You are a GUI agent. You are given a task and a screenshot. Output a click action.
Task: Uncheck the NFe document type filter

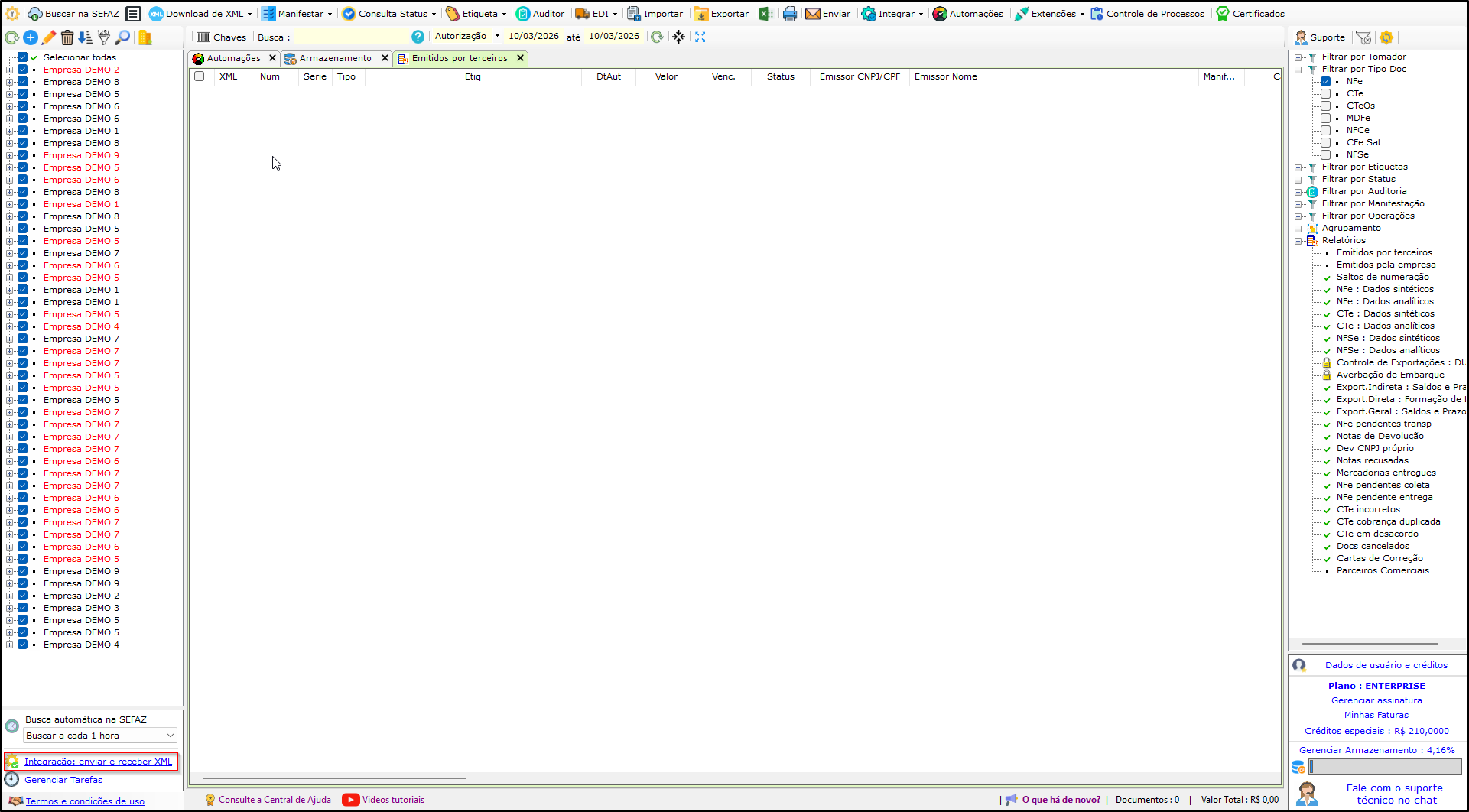click(x=1326, y=81)
